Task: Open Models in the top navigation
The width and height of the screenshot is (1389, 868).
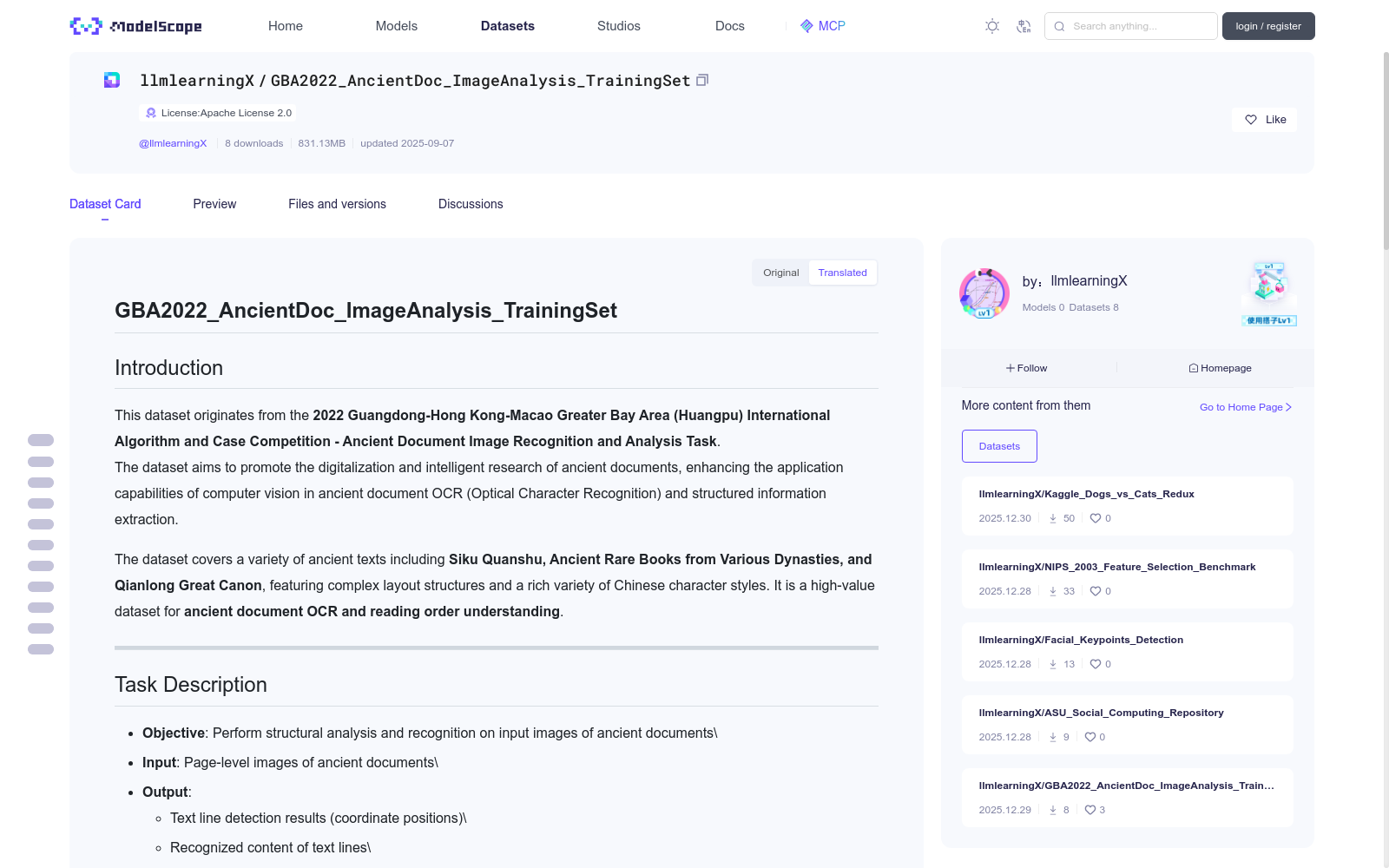Action: [397, 26]
